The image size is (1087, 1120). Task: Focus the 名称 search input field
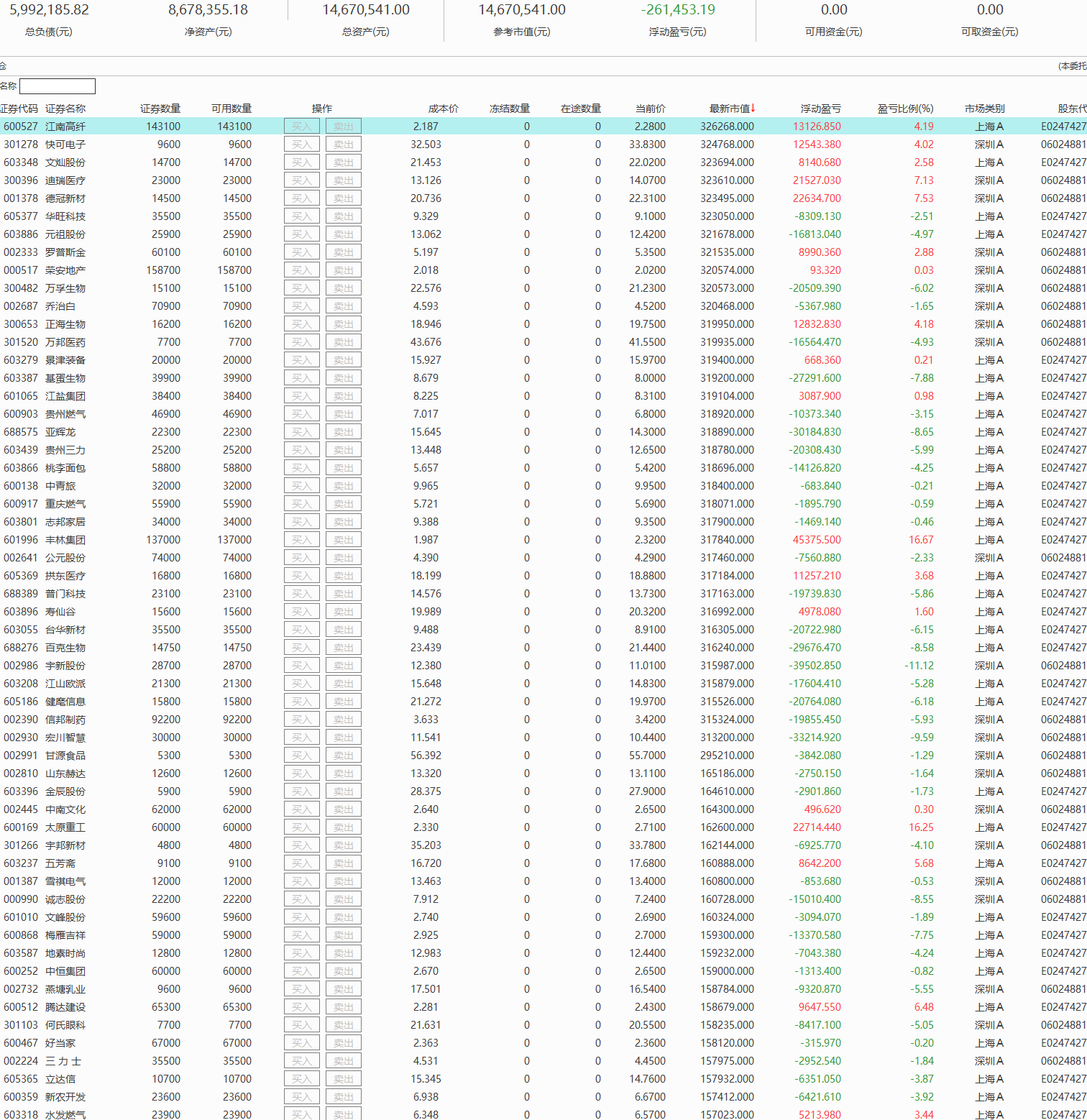click(x=58, y=86)
